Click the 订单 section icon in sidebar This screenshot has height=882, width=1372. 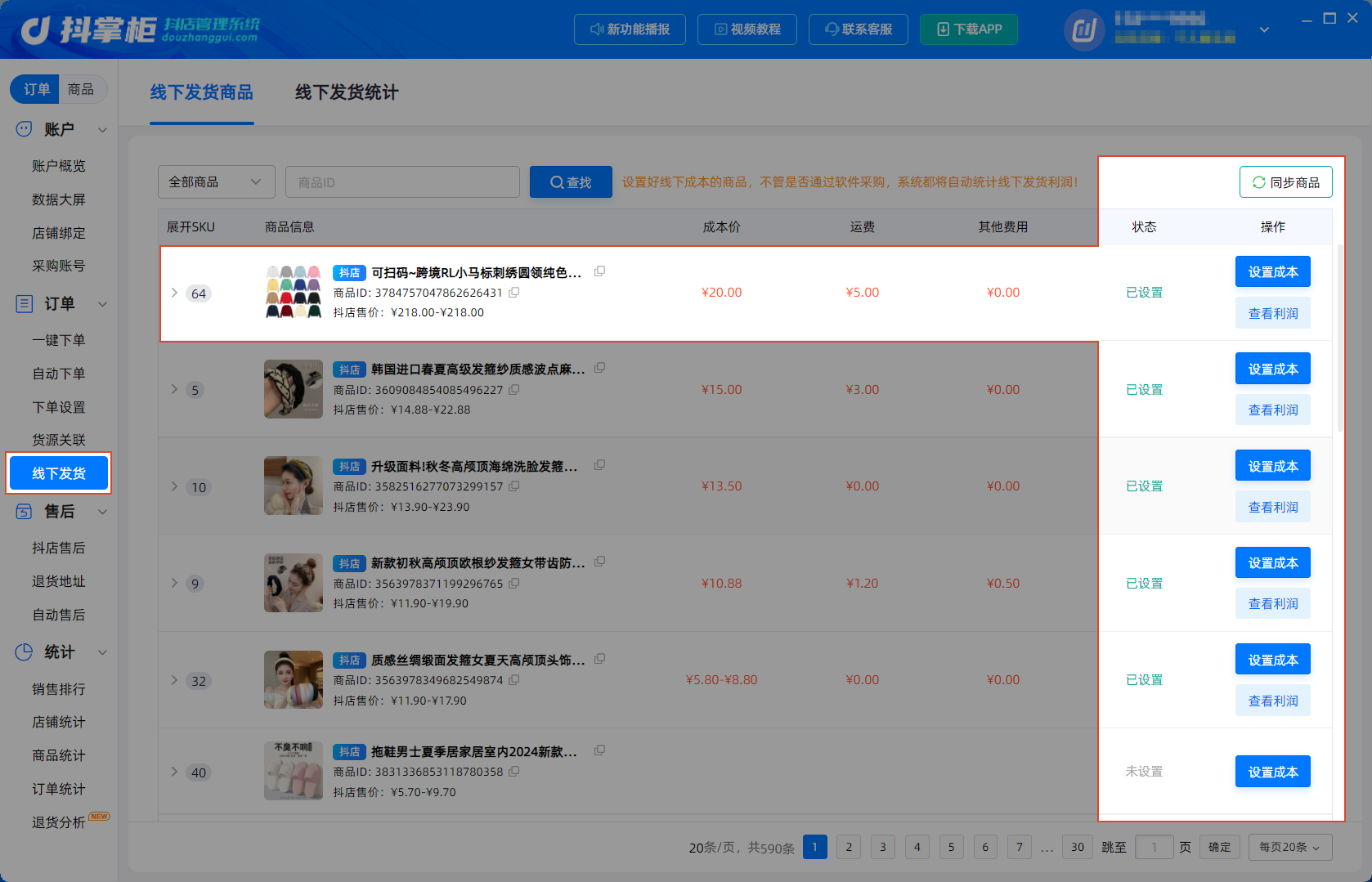(x=25, y=304)
